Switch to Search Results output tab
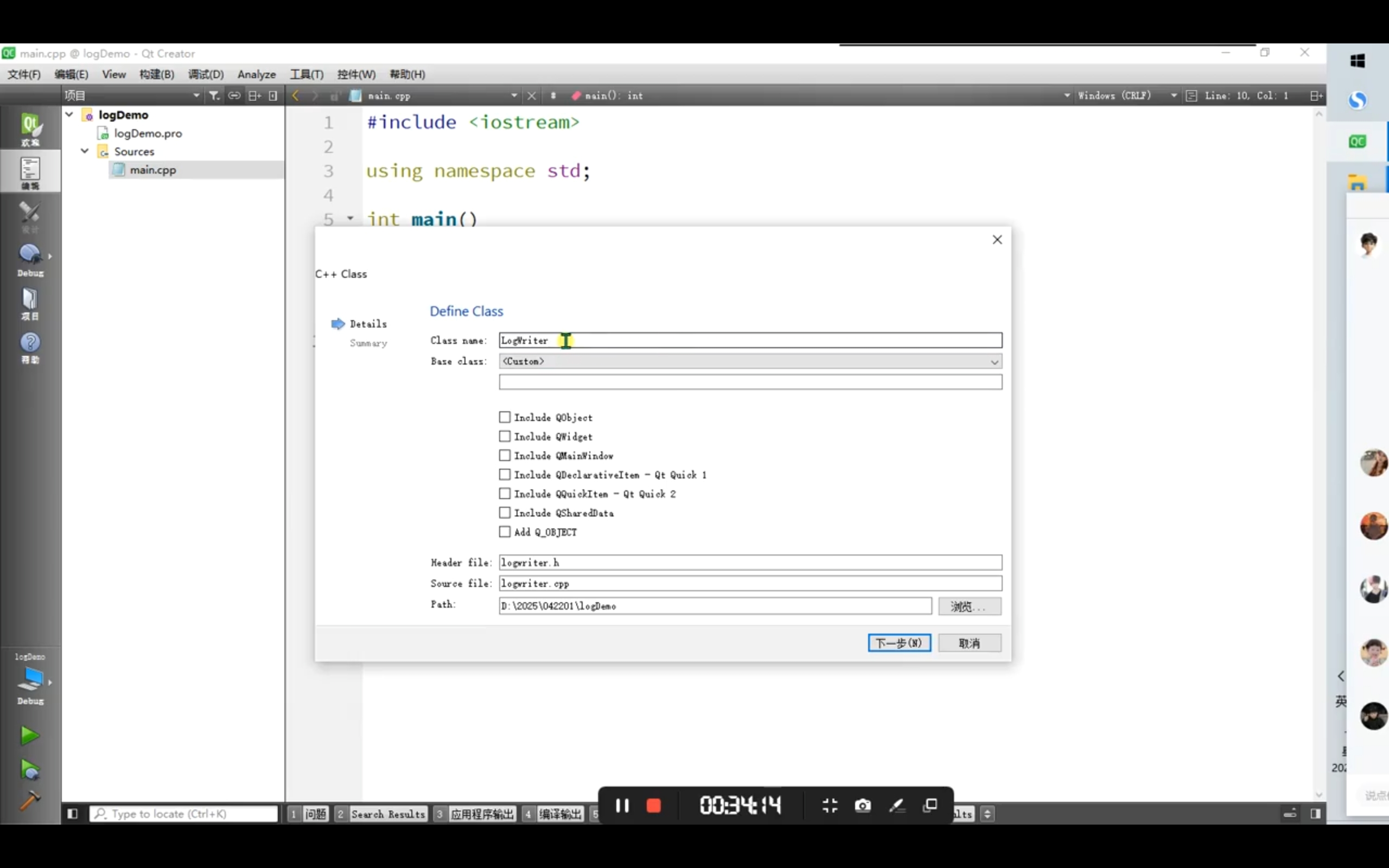Screen dimensions: 1389x868 387,813
